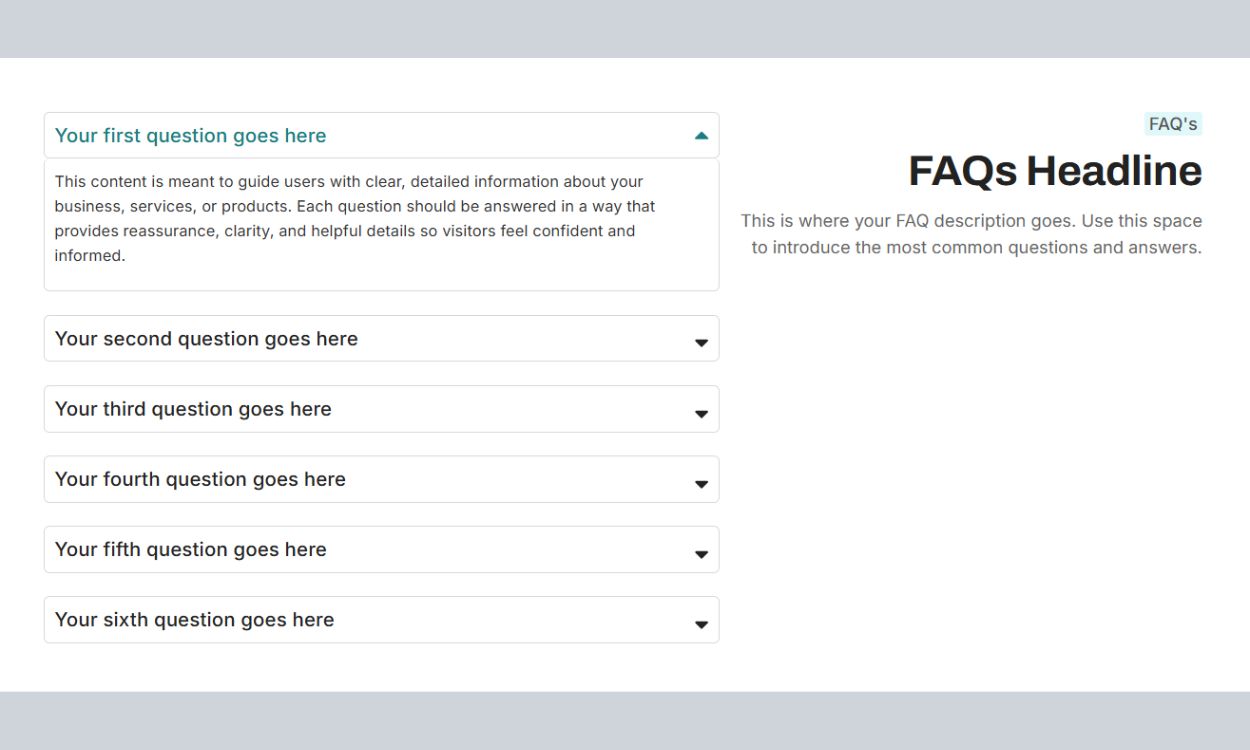Viewport: 1250px width, 750px height.
Task: Click the down arrow beside the second question
Action: [x=701, y=343]
